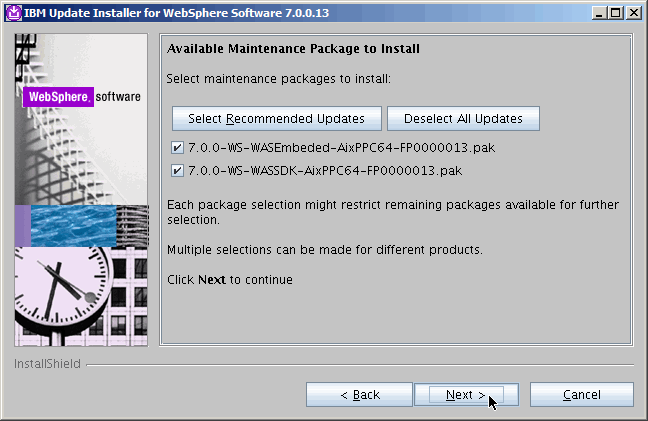Screen dimensions: 648x421
Task: Proceed with the Next button
Action: point(465,395)
